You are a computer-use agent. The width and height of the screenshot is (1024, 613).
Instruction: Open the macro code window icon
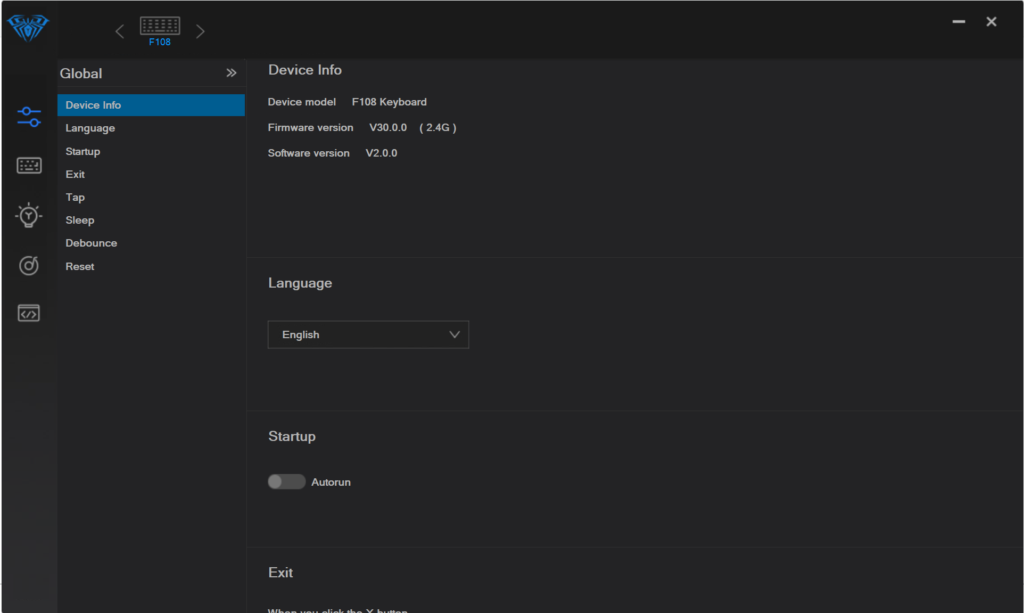[29, 313]
